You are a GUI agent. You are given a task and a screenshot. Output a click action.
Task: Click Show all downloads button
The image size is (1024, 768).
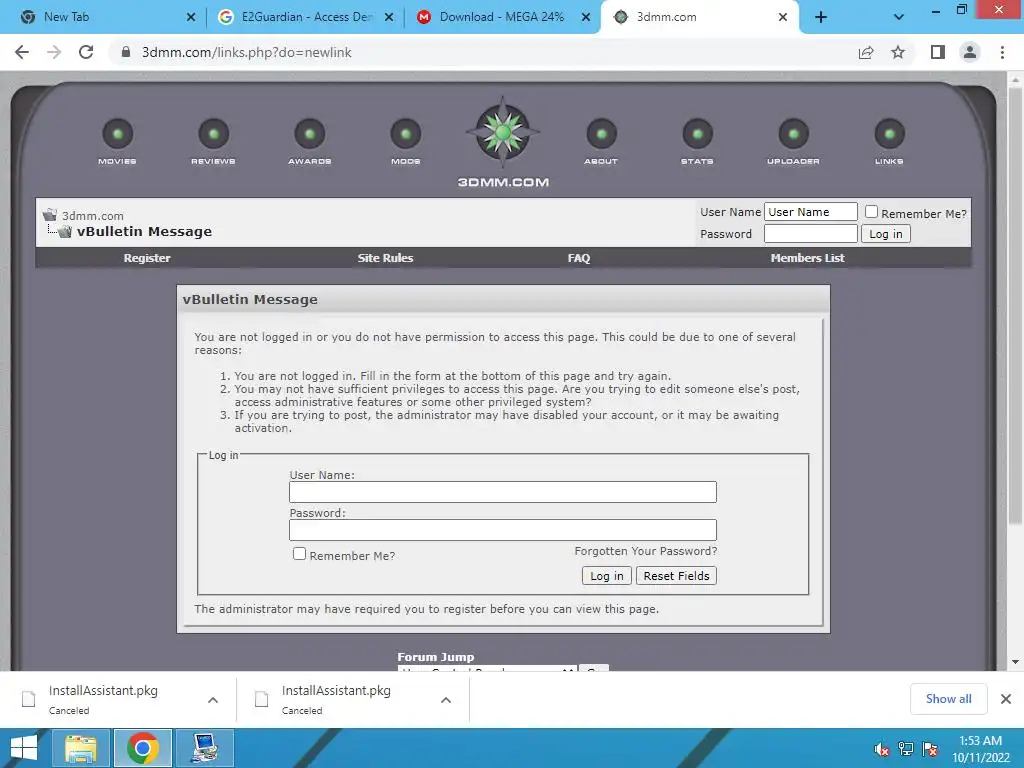[948, 699]
